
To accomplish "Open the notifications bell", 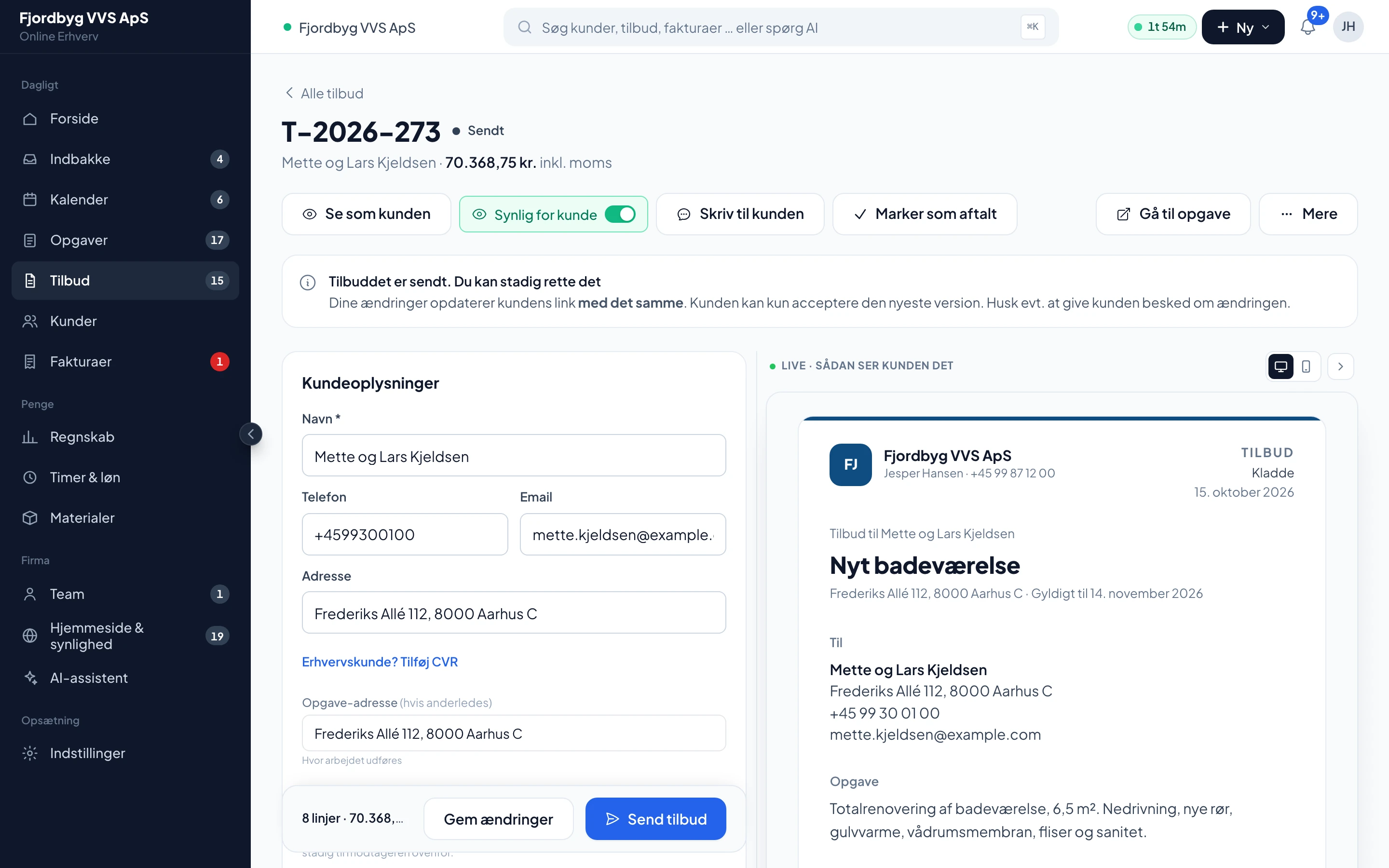I will pos(1307,27).
